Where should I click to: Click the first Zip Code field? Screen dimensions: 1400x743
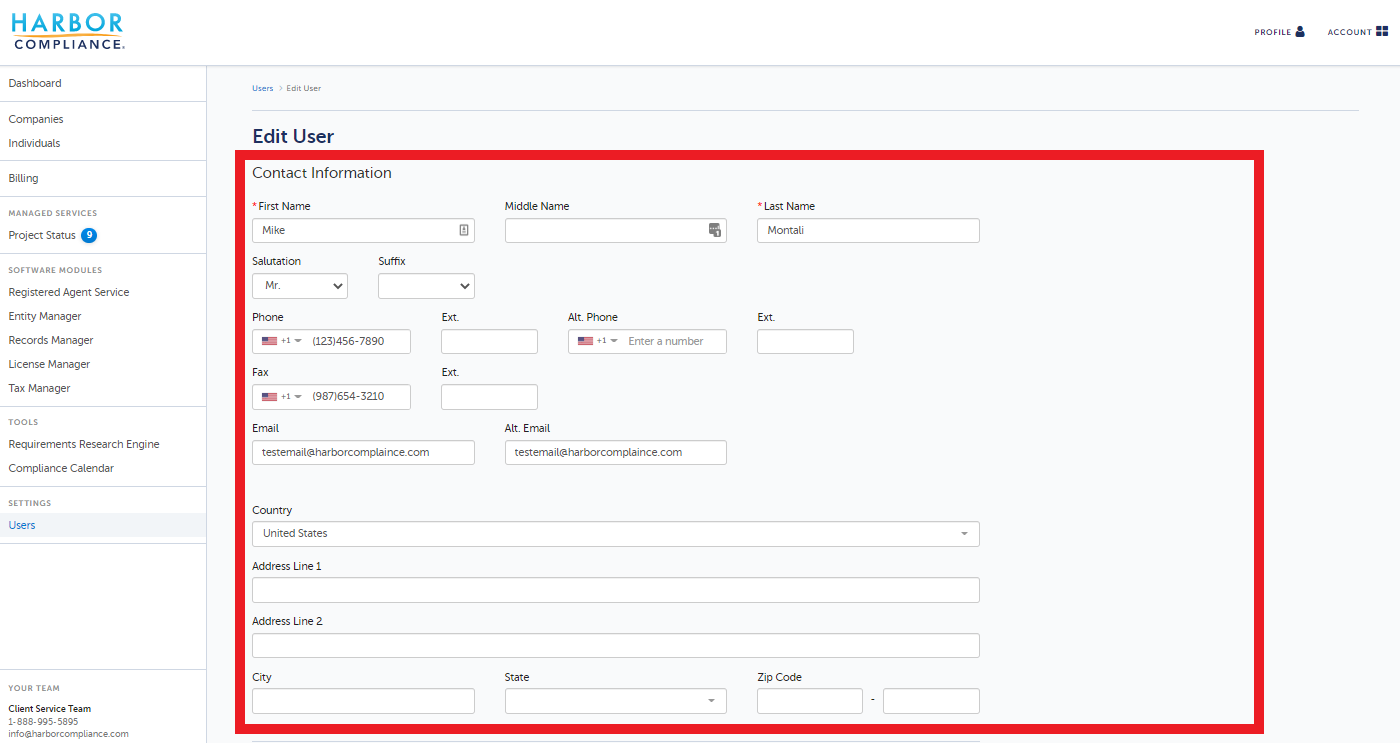coord(810,701)
